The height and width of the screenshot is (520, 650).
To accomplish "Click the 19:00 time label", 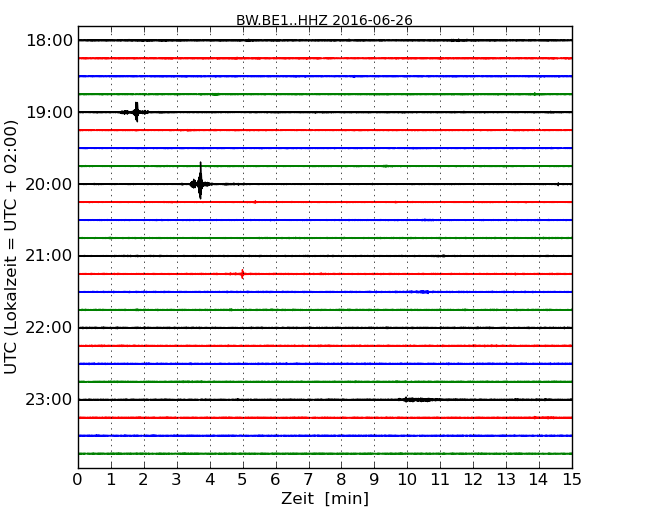I will pyautogui.click(x=49, y=112).
